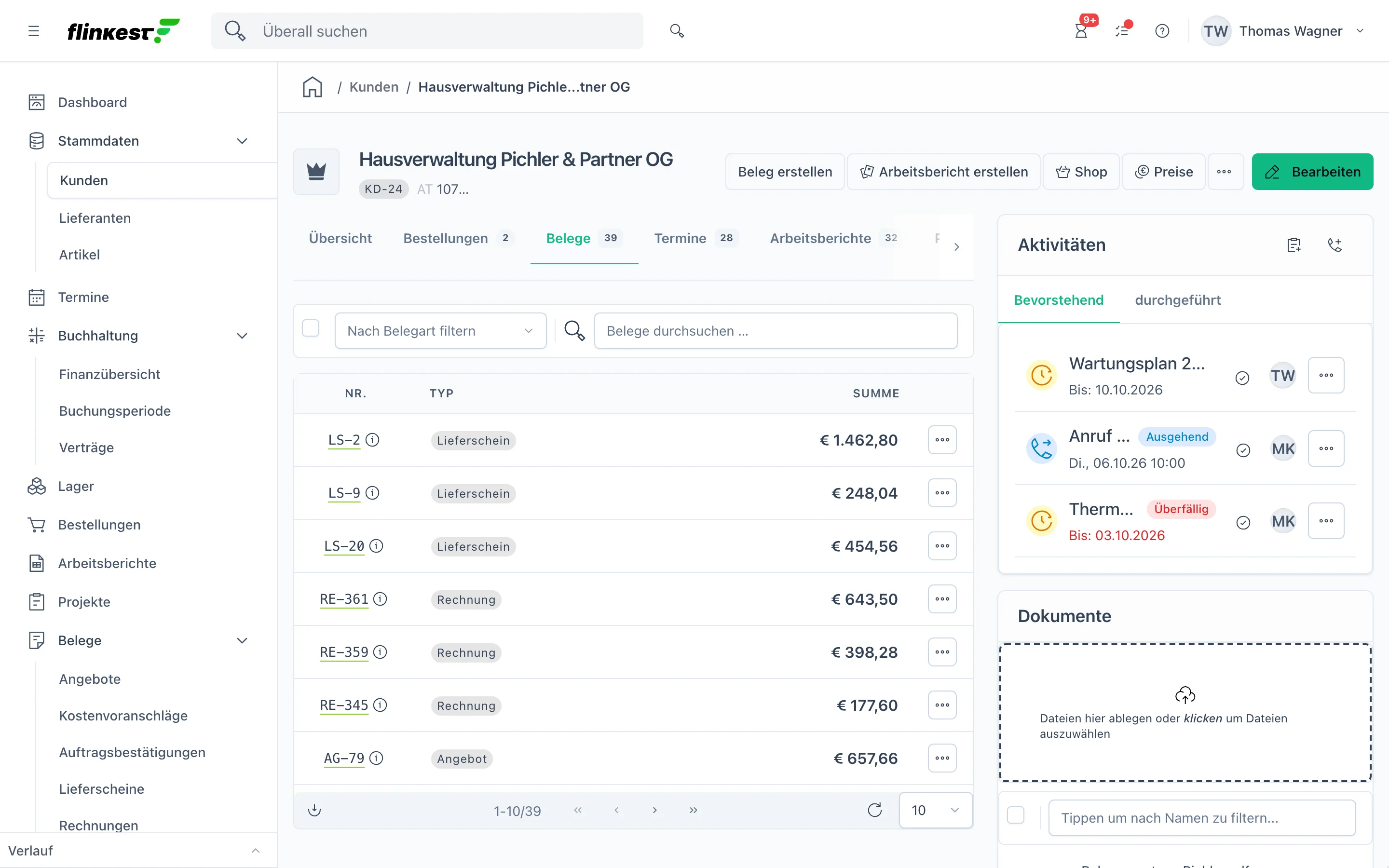Toggle the Dokumente select-all checkbox
The width and height of the screenshot is (1389, 868).
click(x=1015, y=814)
